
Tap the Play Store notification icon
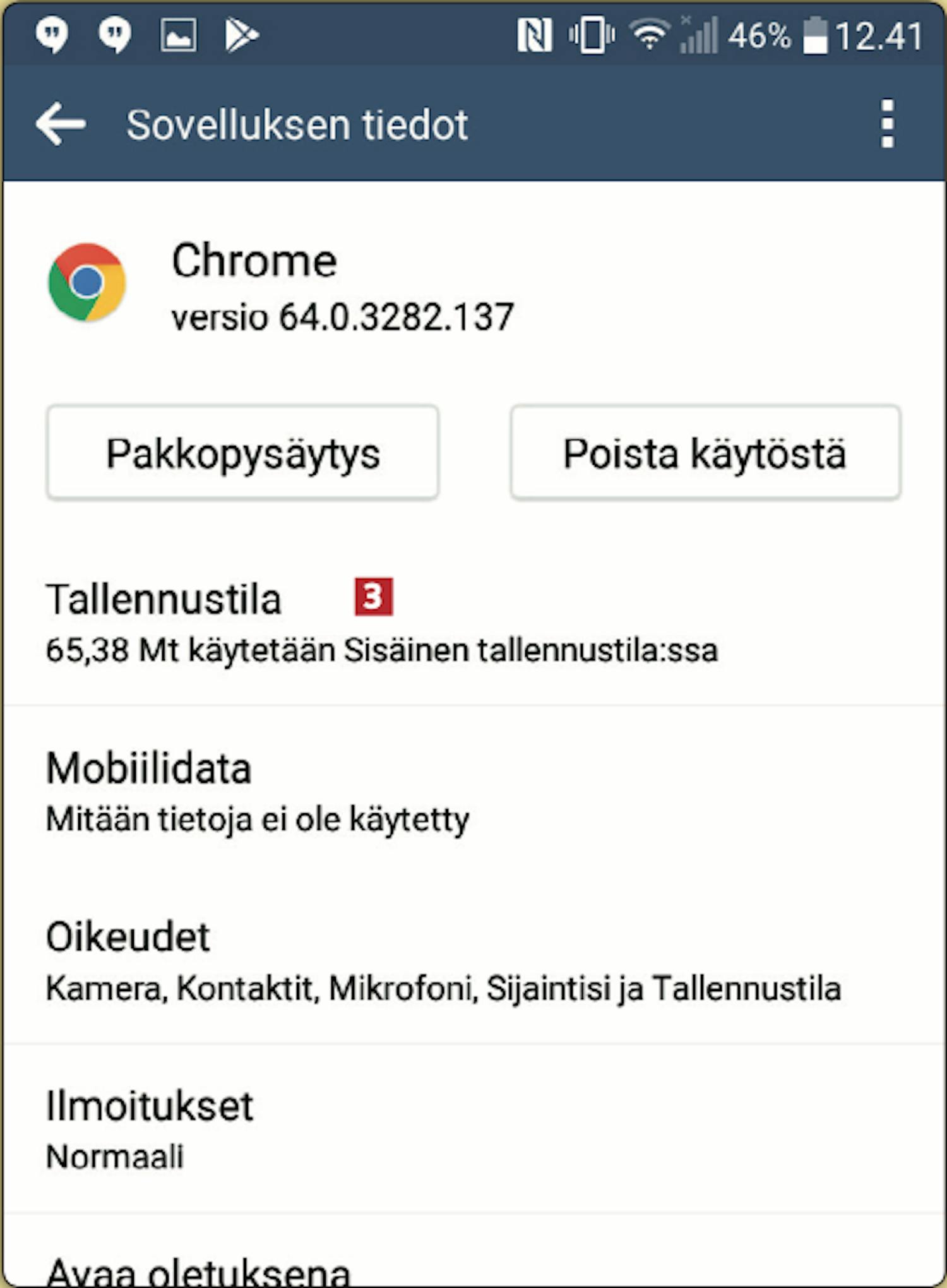pos(242,35)
